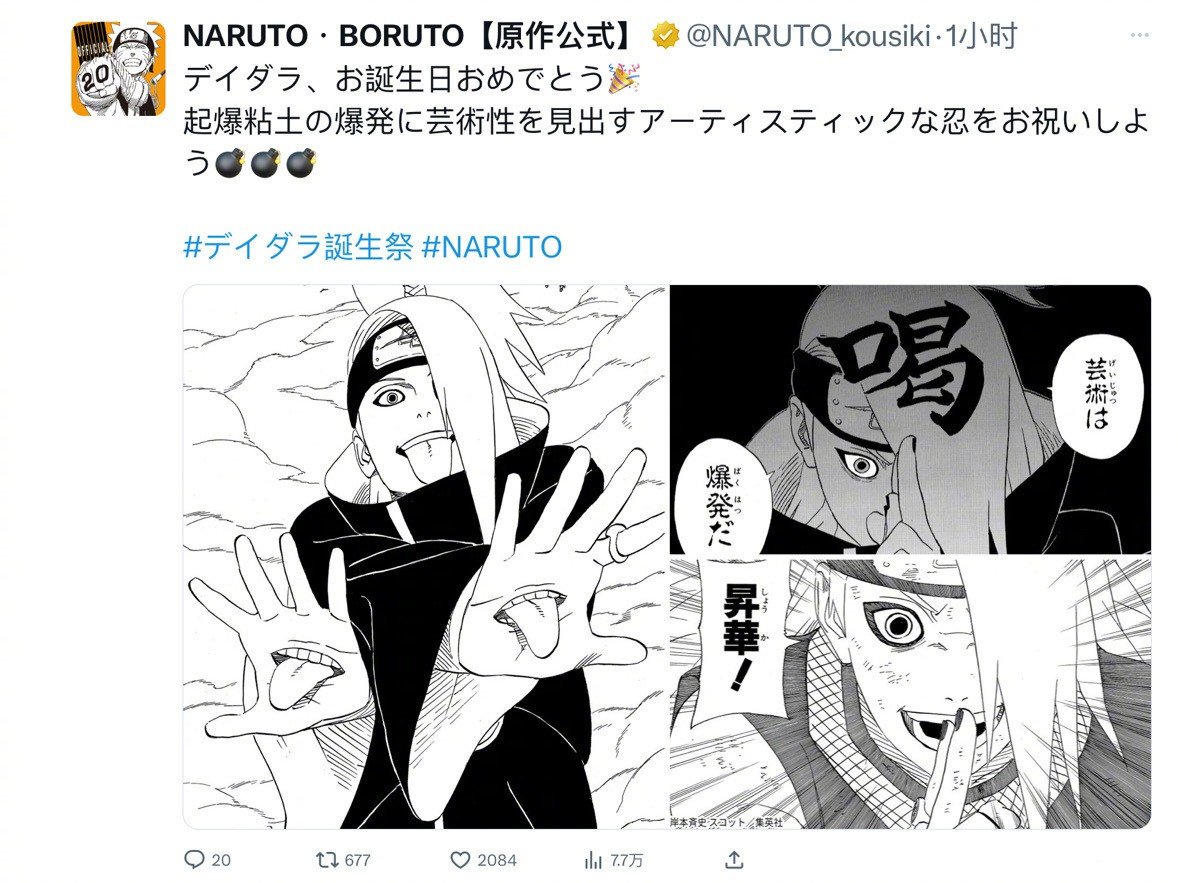View analytics via the bar chart icon

(594, 859)
